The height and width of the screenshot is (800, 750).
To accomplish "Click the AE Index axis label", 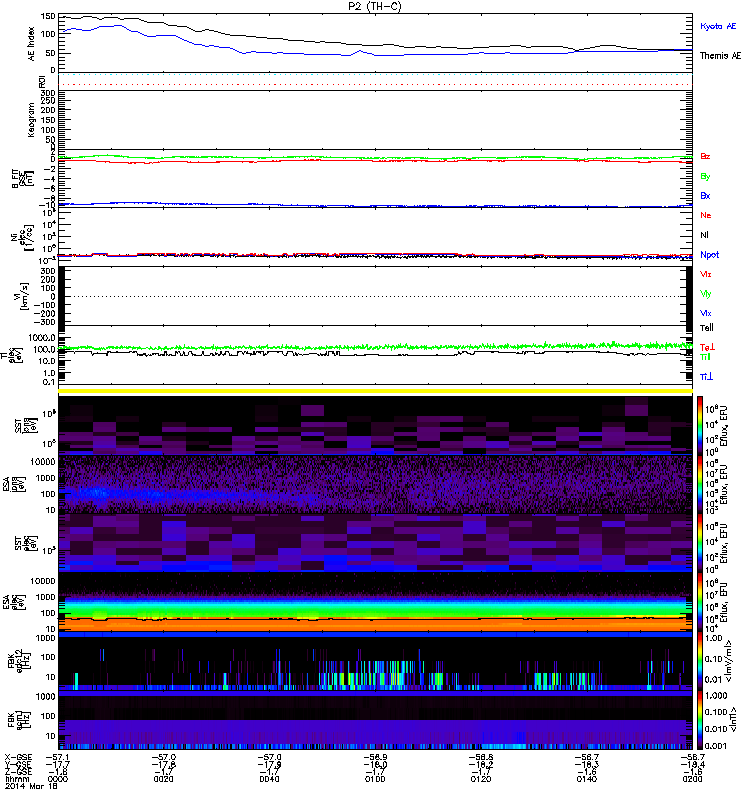I will (32, 43).
